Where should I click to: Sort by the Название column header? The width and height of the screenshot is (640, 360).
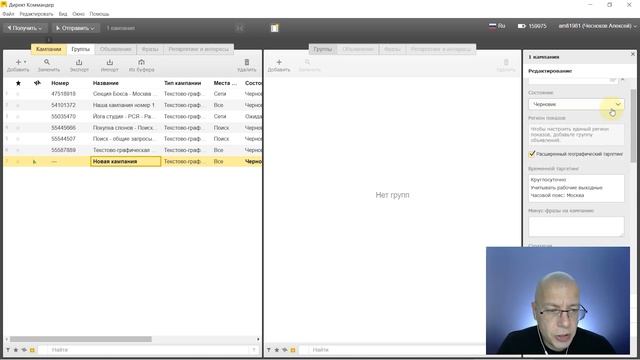[106, 83]
